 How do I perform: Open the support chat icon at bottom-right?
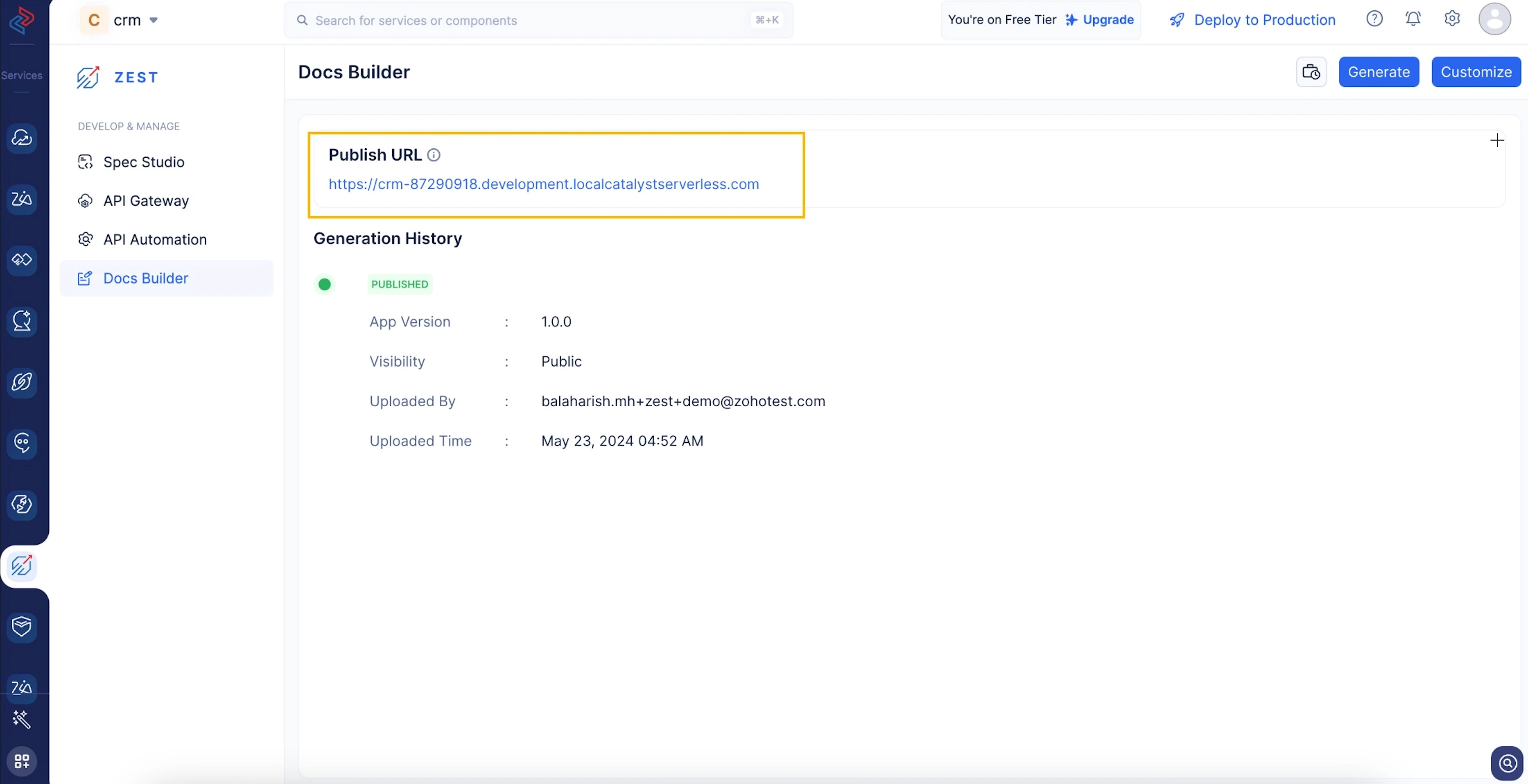[1507, 763]
